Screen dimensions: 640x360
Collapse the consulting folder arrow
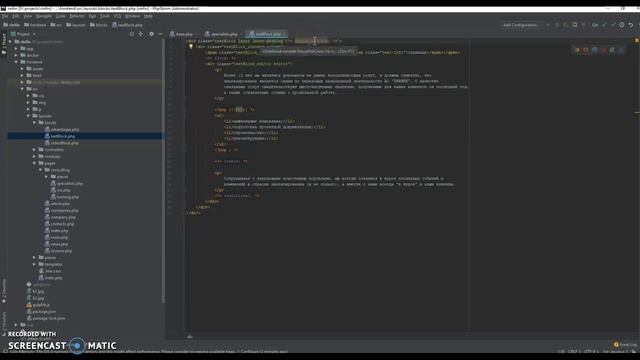(41, 170)
